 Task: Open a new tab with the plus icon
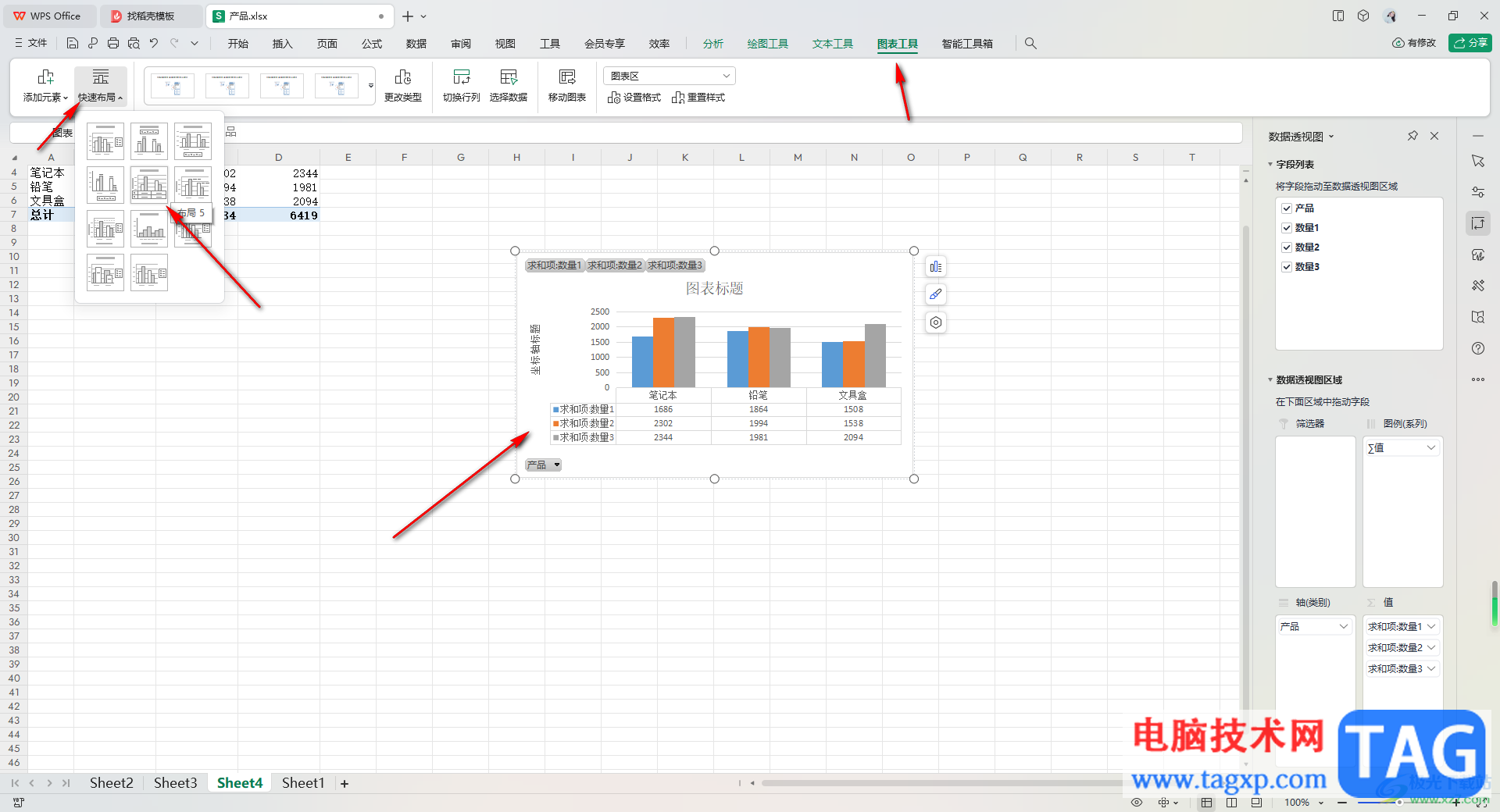coord(408,16)
